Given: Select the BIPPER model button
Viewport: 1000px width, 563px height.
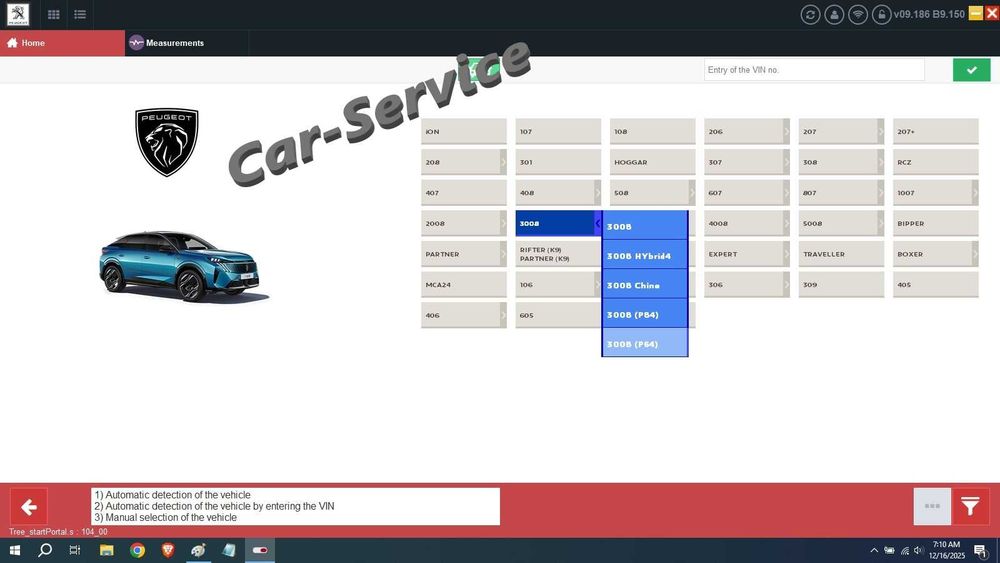Looking at the screenshot, I should [936, 223].
